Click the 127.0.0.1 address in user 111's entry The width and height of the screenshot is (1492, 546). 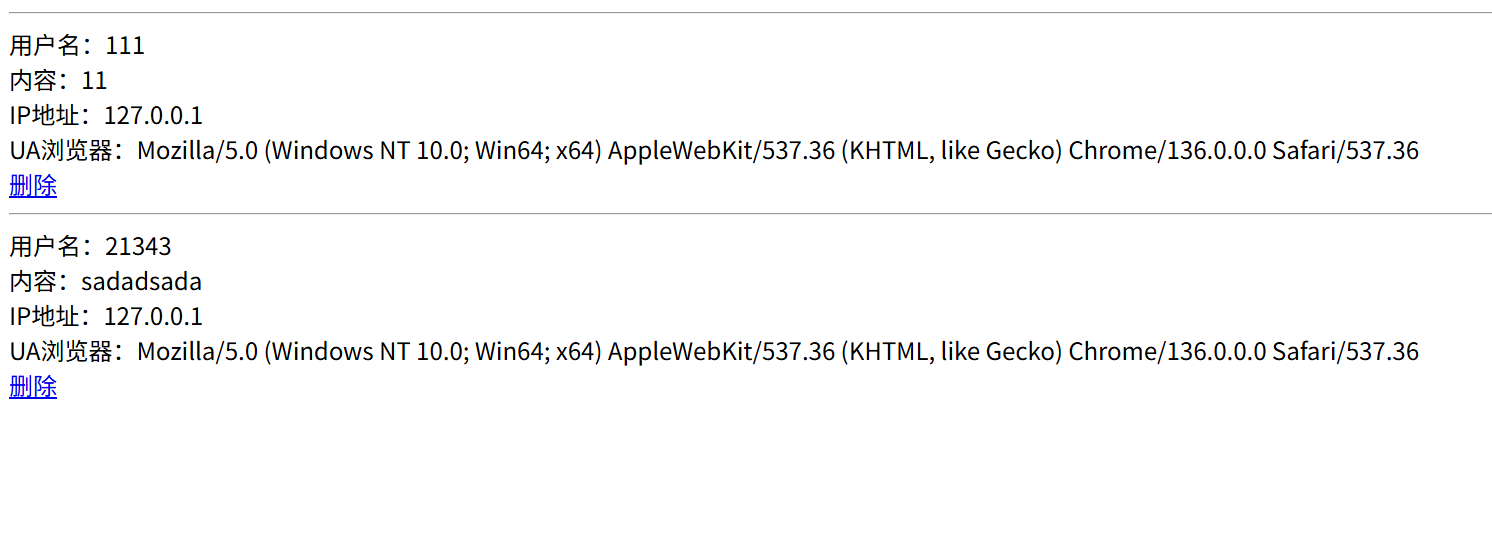point(153,116)
